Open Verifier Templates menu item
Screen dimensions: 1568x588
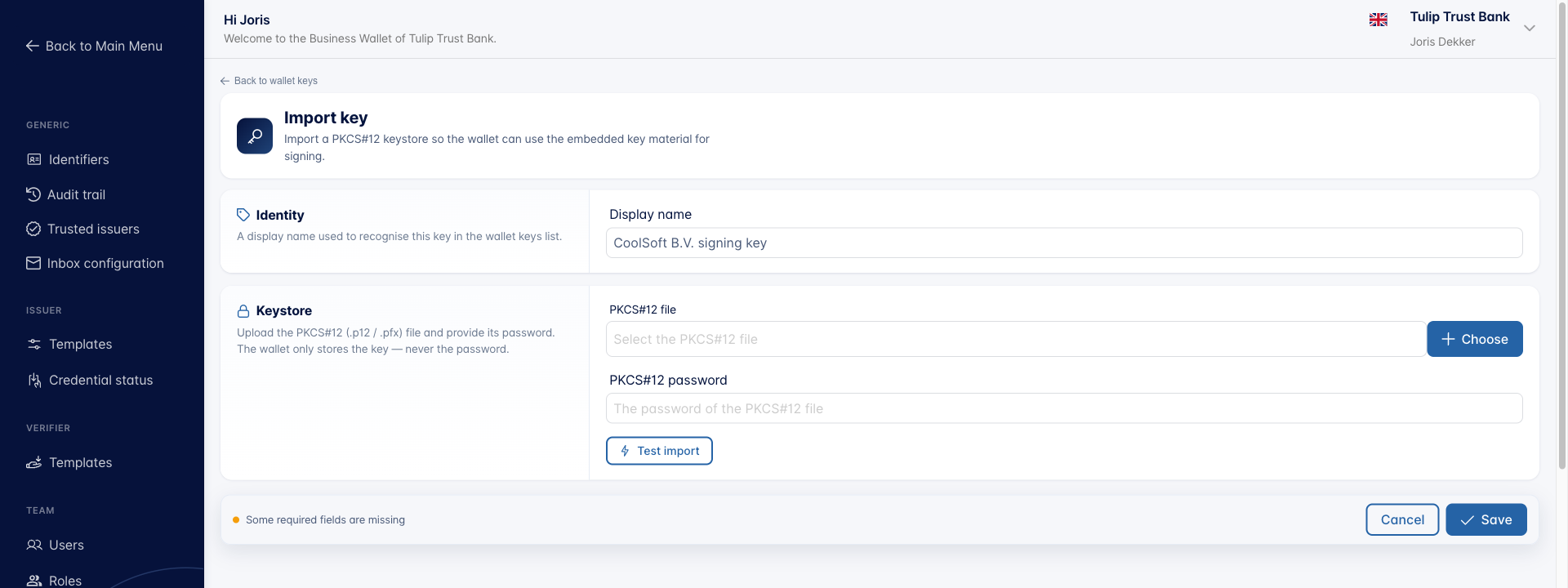pos(80,462)
